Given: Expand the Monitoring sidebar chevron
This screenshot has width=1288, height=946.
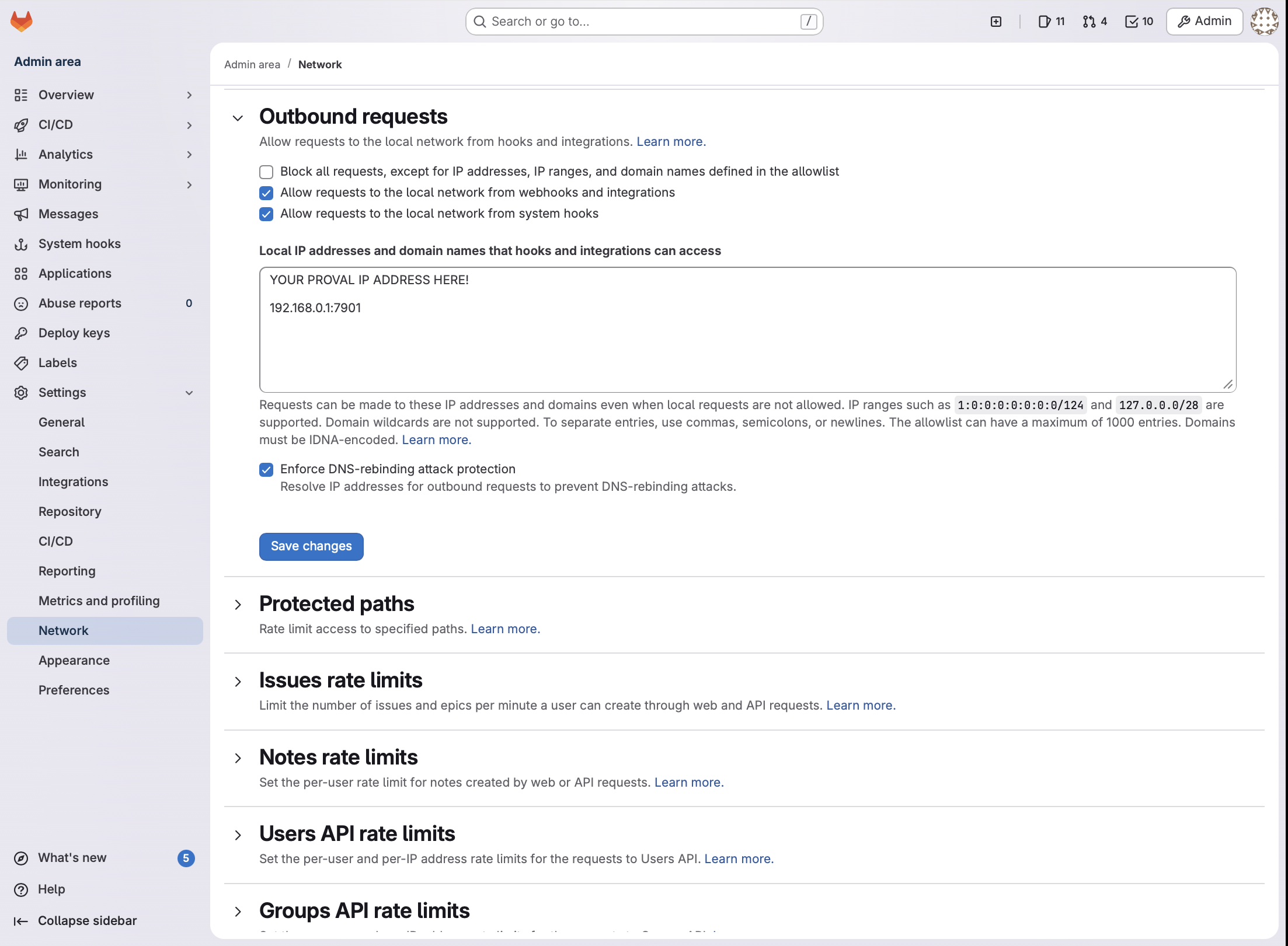Looking at the screenshot, I should click(x=189, y=184).
